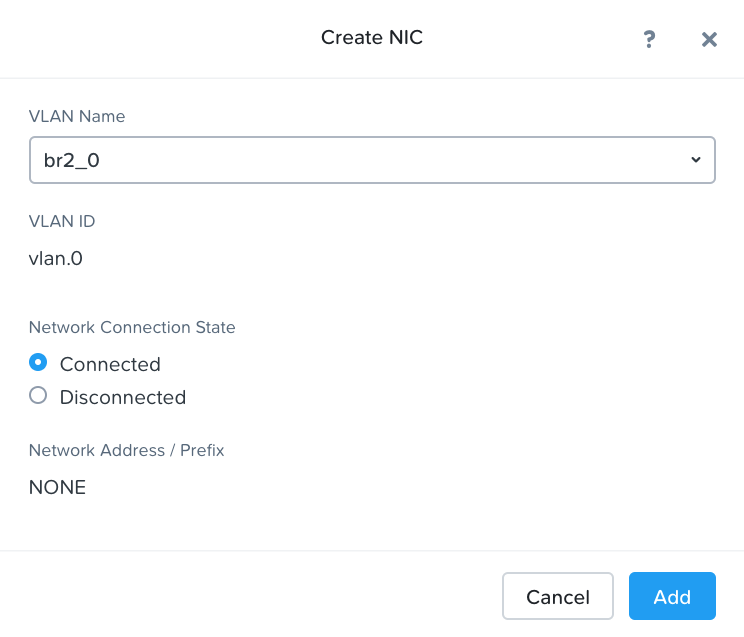
Task: Click the blue Add button
Action: pos(672,596)
